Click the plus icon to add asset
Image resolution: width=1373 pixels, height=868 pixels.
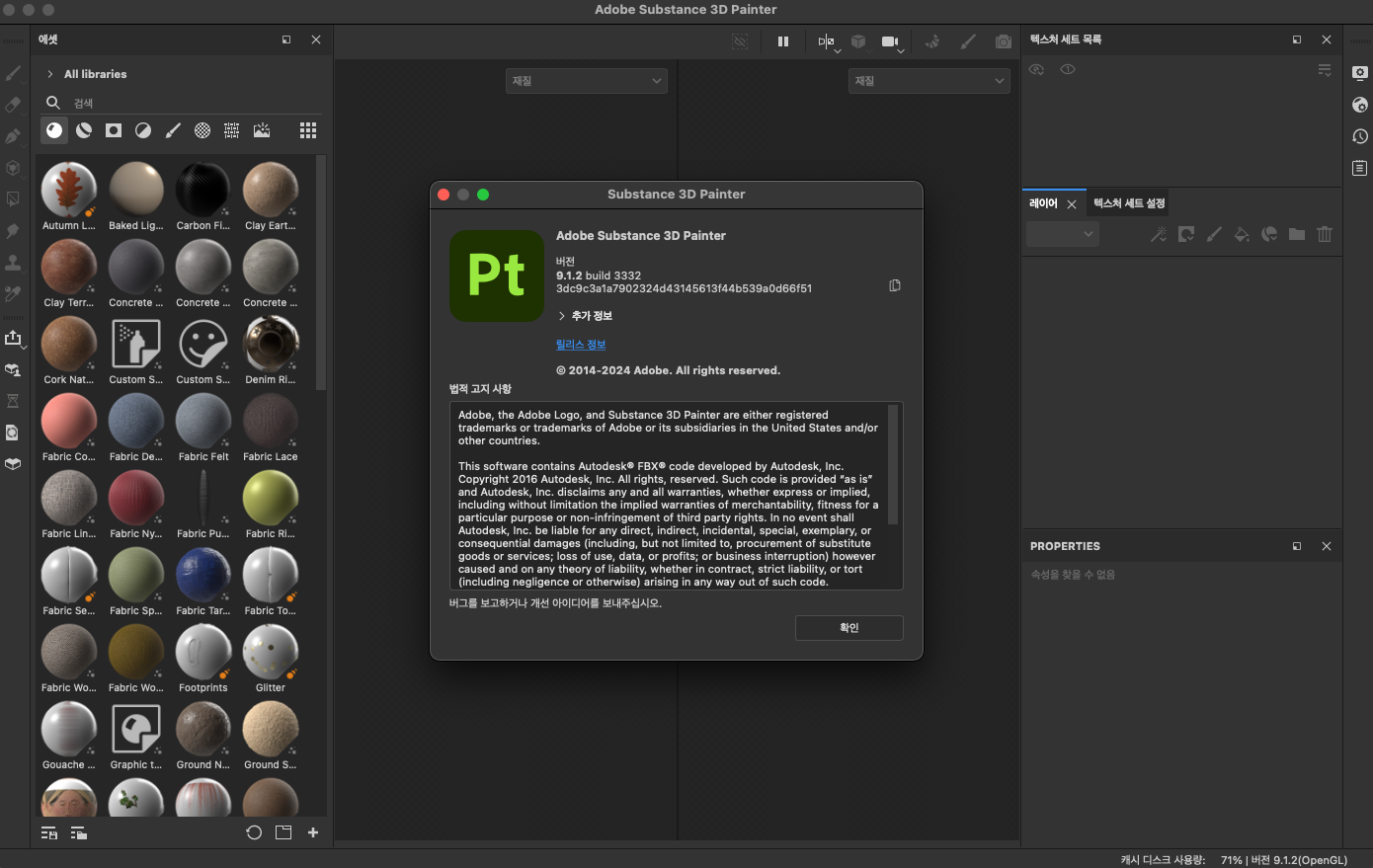tap(313, 832)
